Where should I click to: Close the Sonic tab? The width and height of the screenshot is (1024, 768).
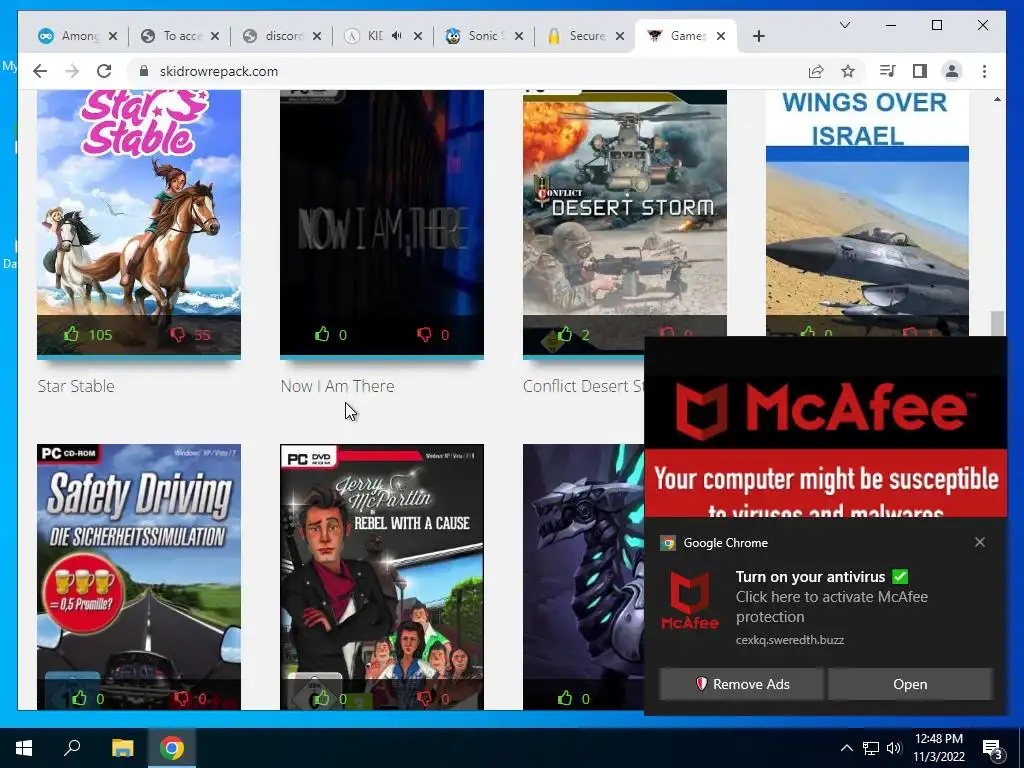coord(519,36)
